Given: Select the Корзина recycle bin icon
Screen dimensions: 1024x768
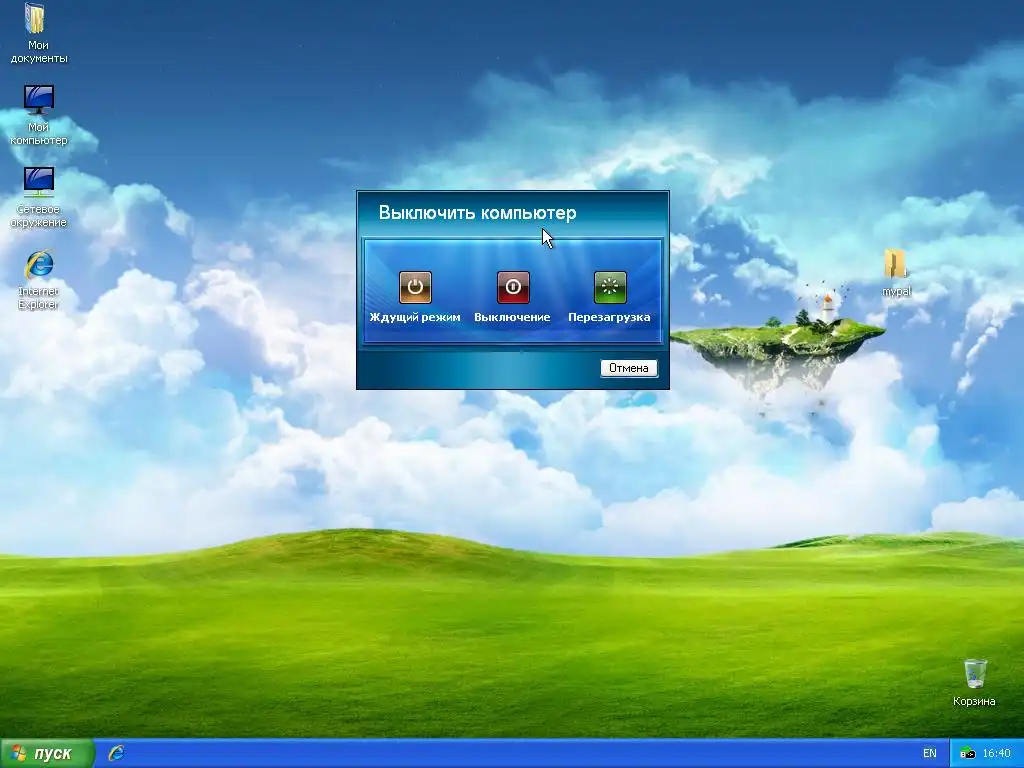Looking at the screenshot, I should (x=974, y=682).
